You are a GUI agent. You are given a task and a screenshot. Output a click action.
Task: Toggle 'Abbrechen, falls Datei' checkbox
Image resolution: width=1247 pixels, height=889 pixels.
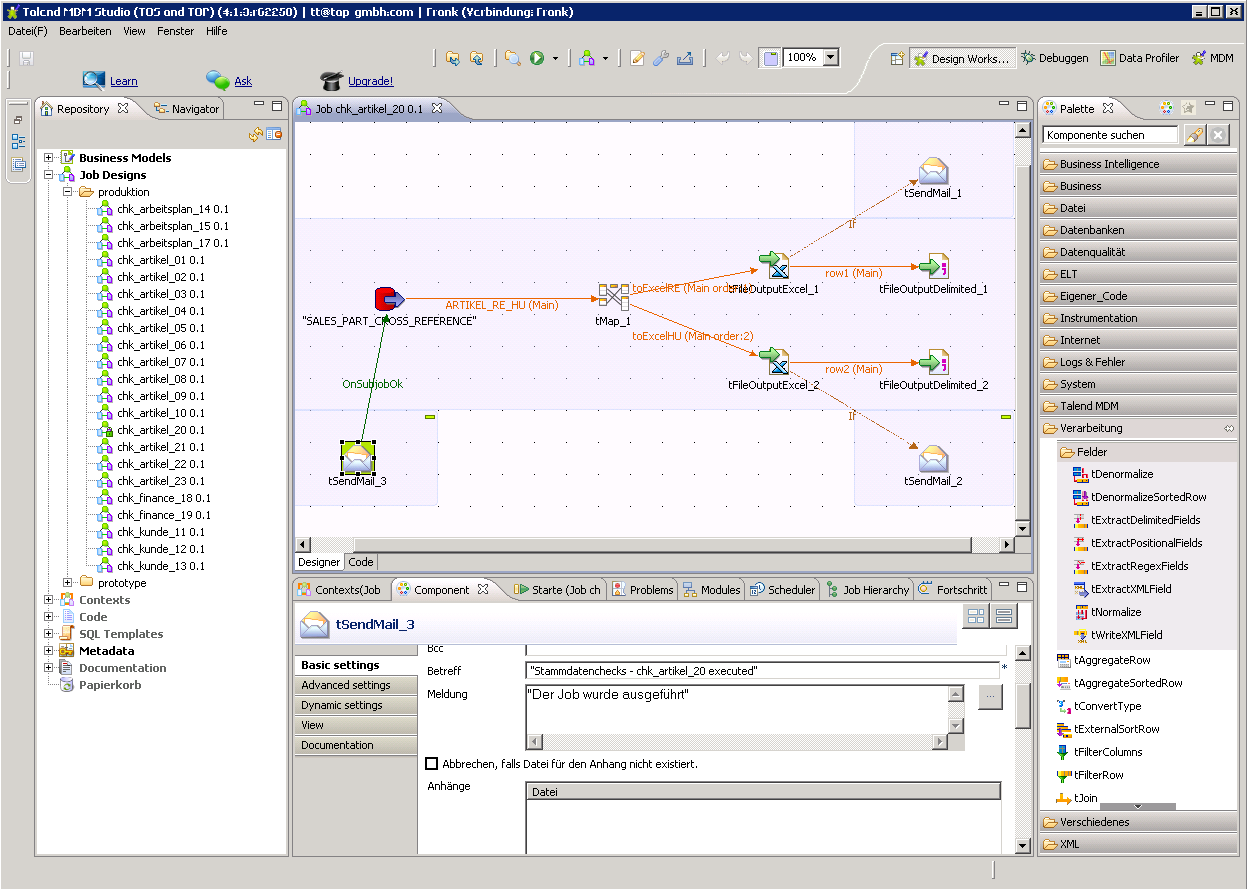tap(432, 763)
